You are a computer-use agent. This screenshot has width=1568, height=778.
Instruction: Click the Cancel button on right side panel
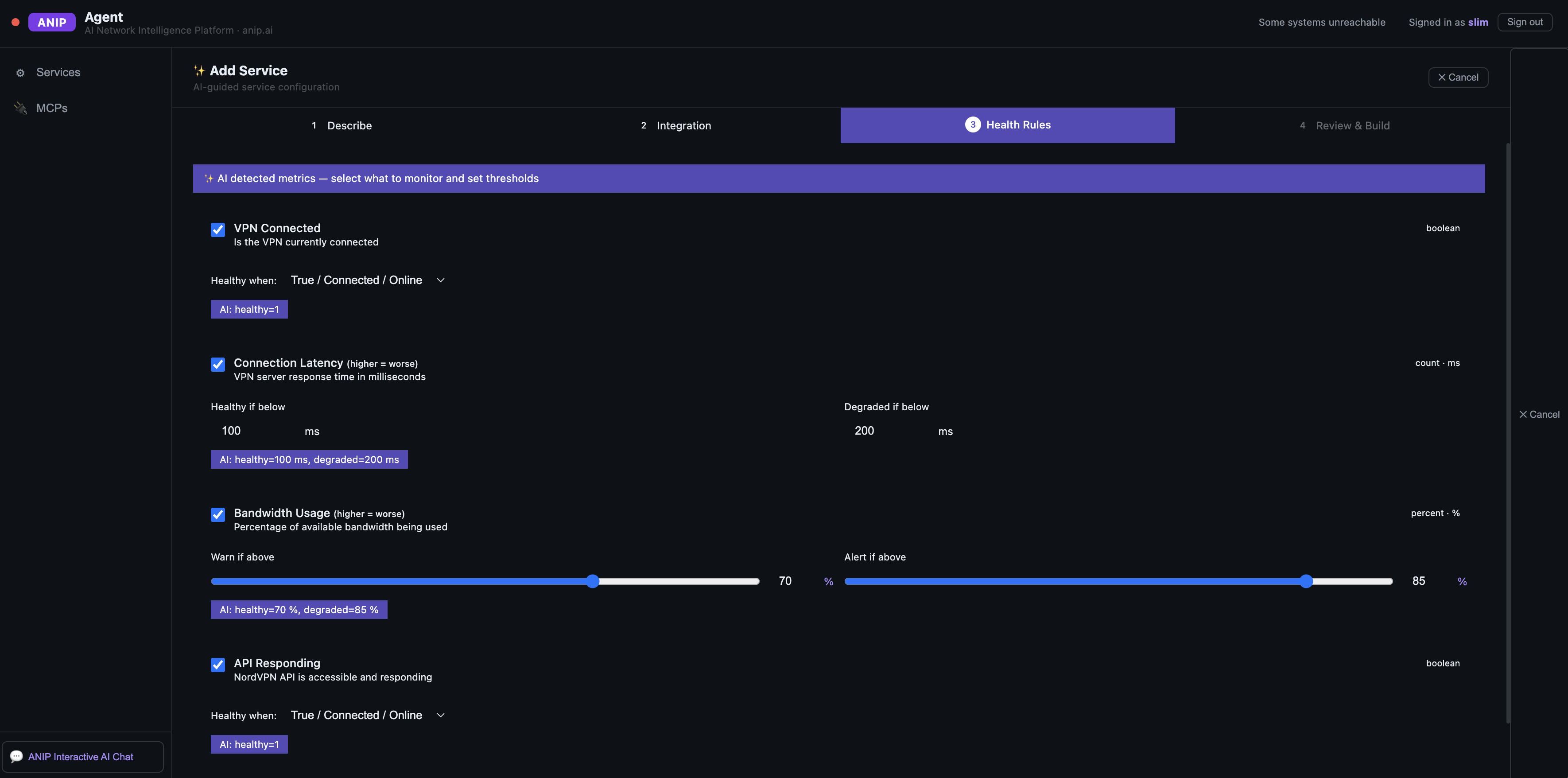click(1539, 415)
